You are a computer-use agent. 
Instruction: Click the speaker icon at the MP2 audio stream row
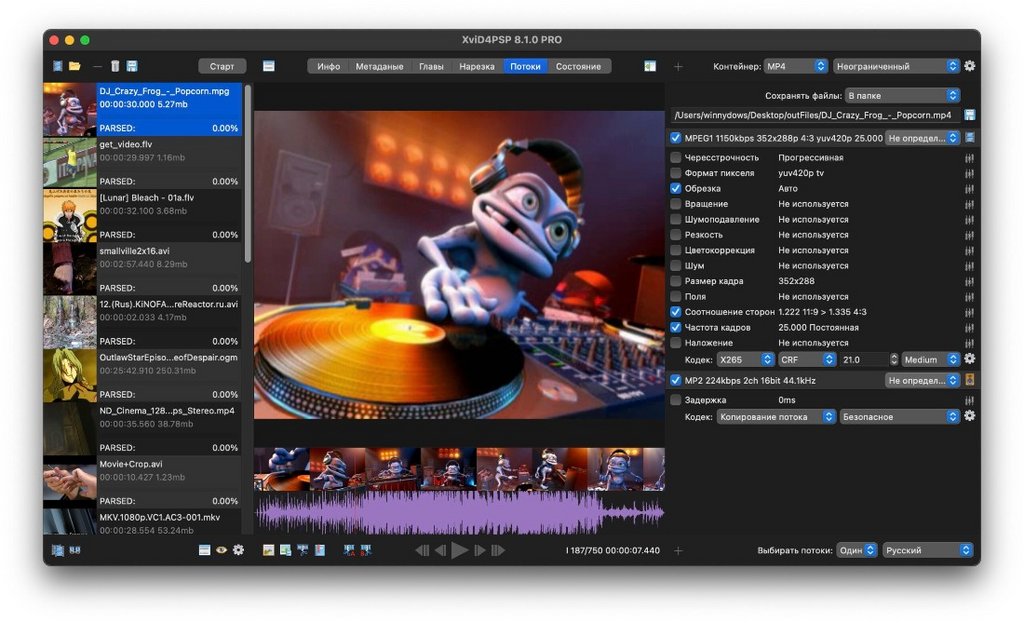[970, 380]
